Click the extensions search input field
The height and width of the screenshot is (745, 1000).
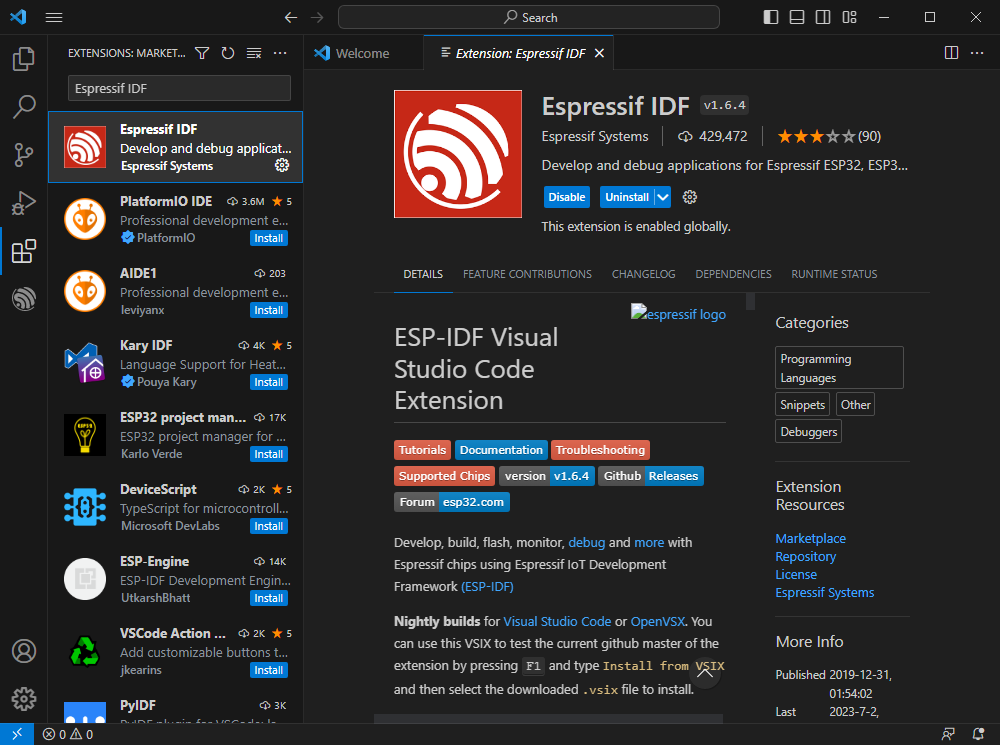pyautogui.click(x=179, y=88)
